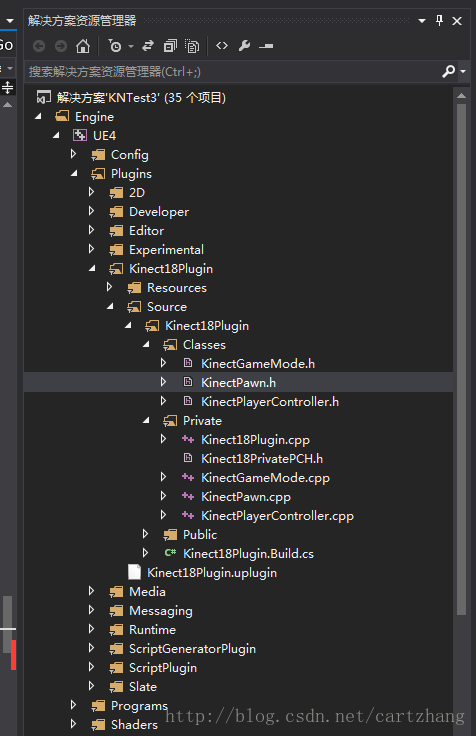Click the C# icon of Kinect18Plugin.Build.cs

click(x=170, y=553)
